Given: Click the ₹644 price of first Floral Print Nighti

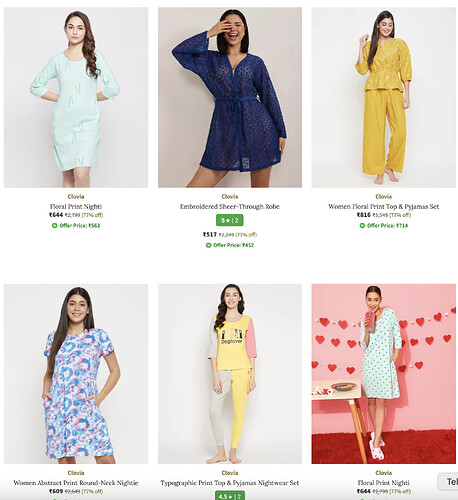Looking at the screenshot, I should 56,215.
